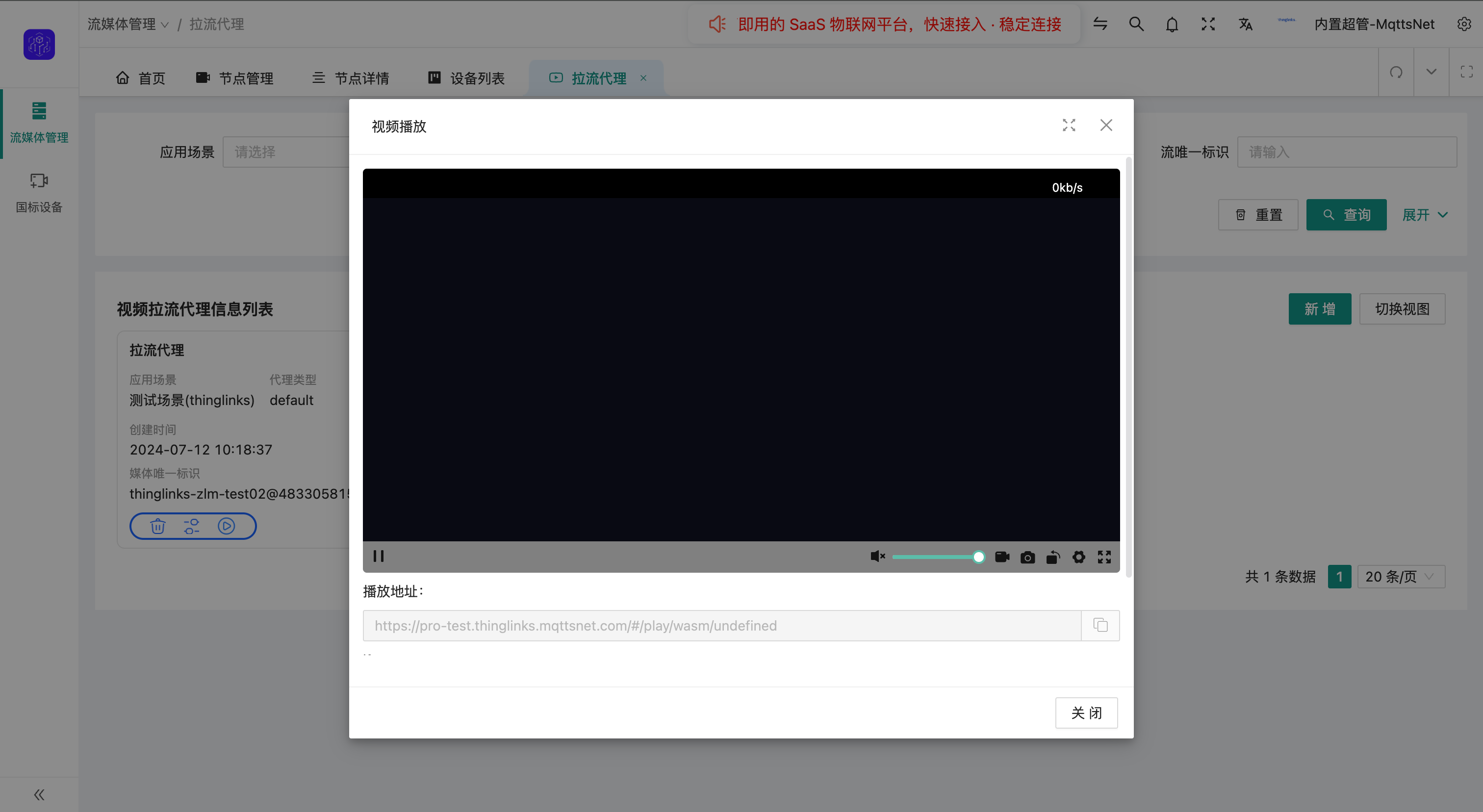Click the announcement speaker icon
This screenshot has height=812, width=1483.
[717, 24]
